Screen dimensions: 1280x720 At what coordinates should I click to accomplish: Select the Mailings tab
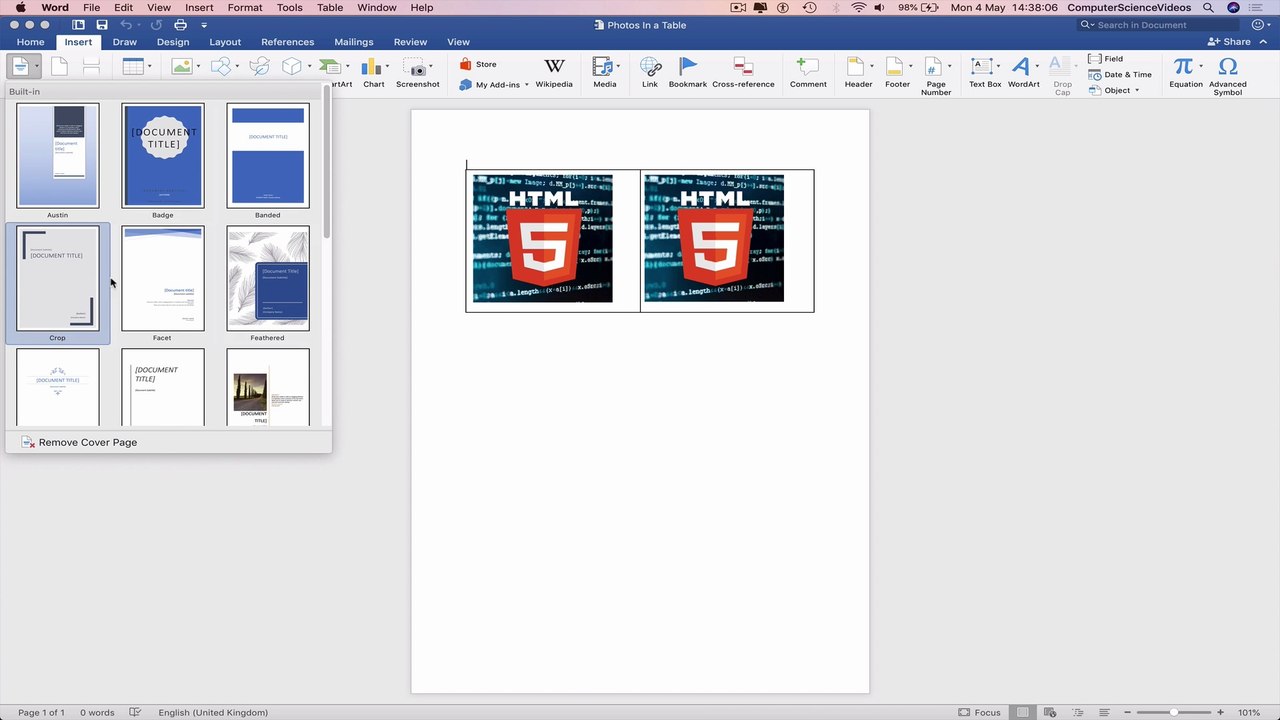tap(354, 42)
